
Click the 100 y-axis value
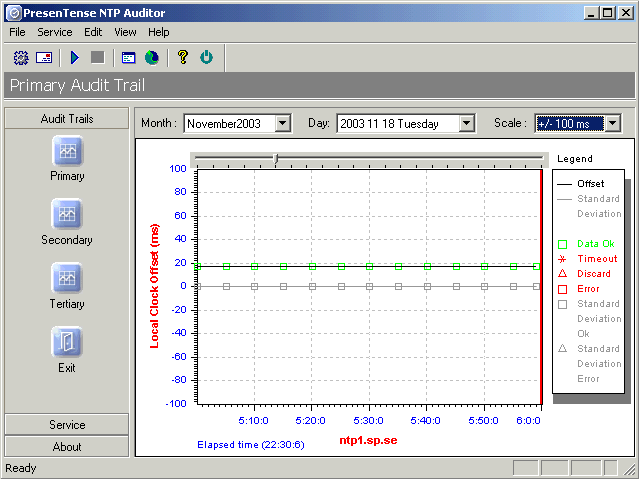(x=178, y=169)
